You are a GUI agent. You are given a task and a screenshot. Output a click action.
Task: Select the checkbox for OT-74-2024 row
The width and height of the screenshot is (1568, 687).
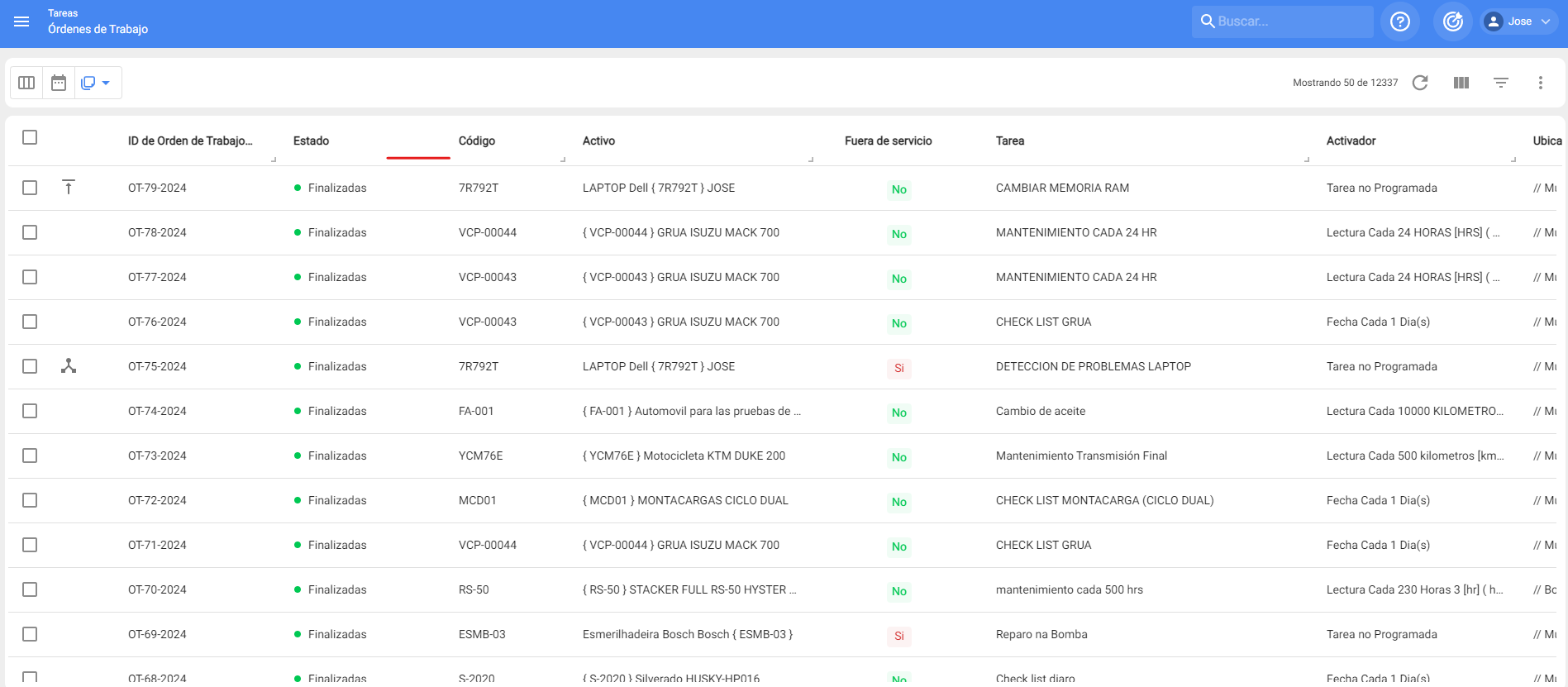pyautogui.click(x=30, y=411)
